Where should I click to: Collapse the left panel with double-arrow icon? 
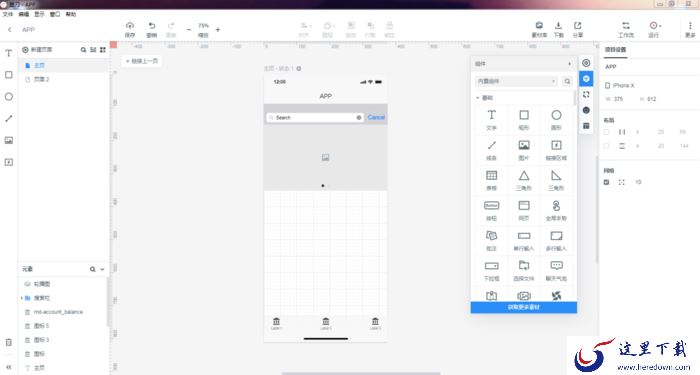8,367
